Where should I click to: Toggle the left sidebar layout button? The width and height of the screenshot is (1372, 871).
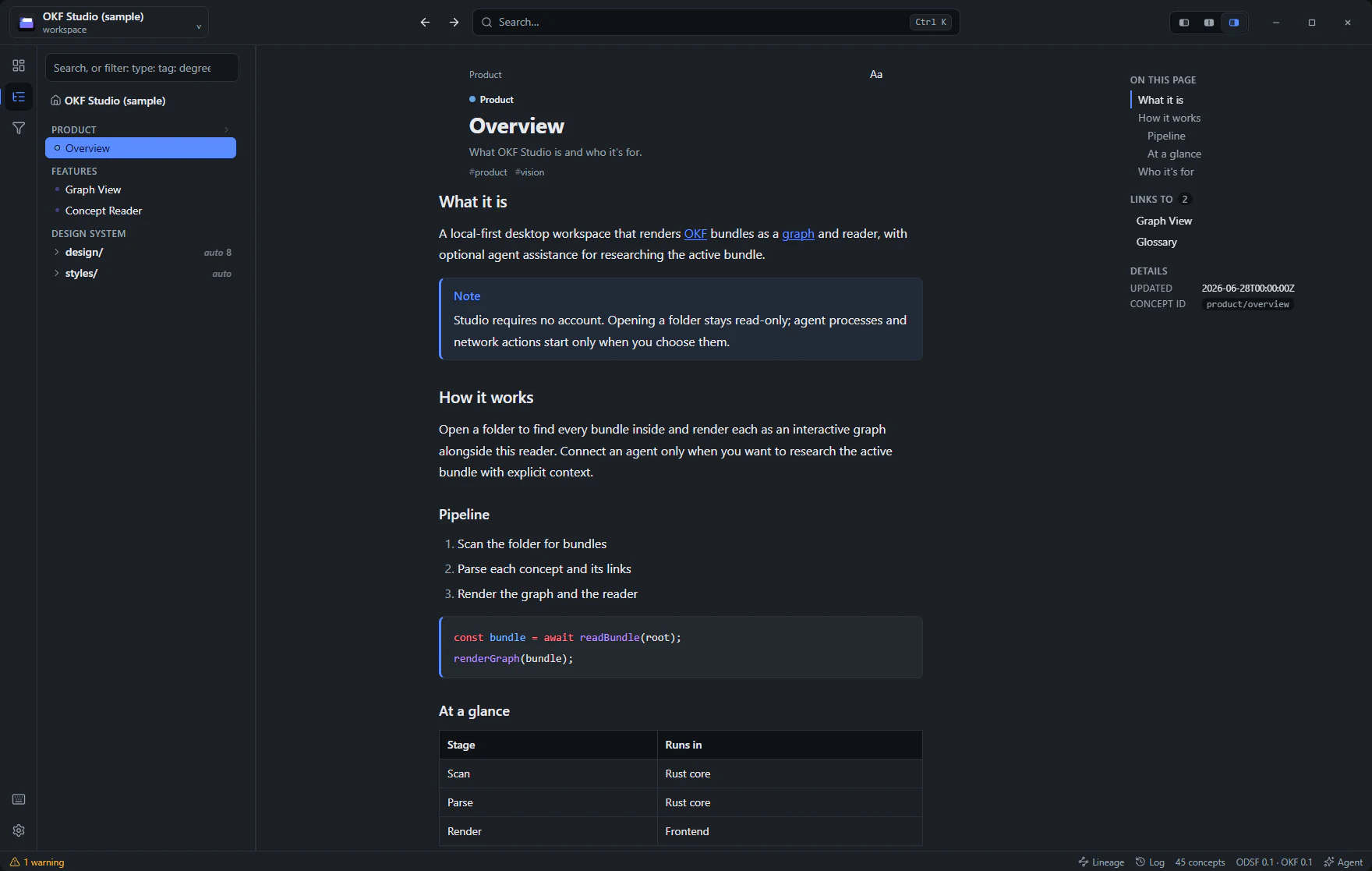coord(1184,23)
